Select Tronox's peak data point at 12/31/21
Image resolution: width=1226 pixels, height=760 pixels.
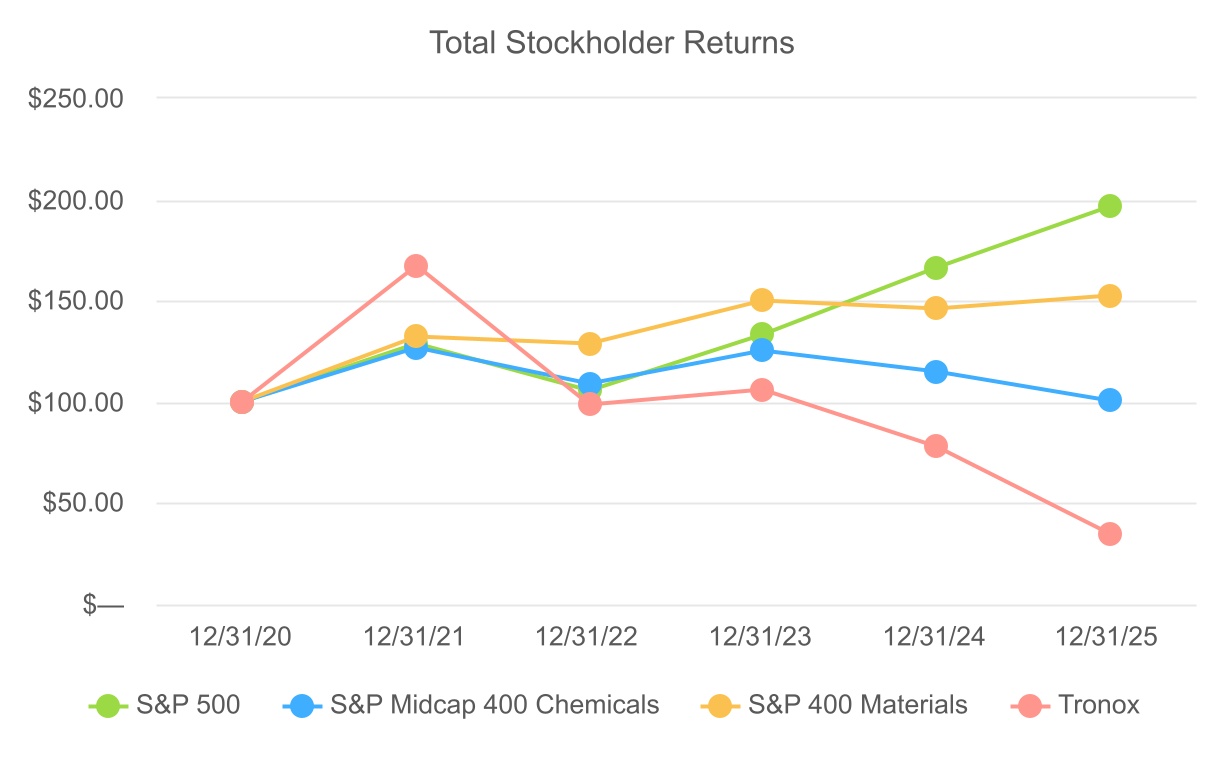coord(416,266)
